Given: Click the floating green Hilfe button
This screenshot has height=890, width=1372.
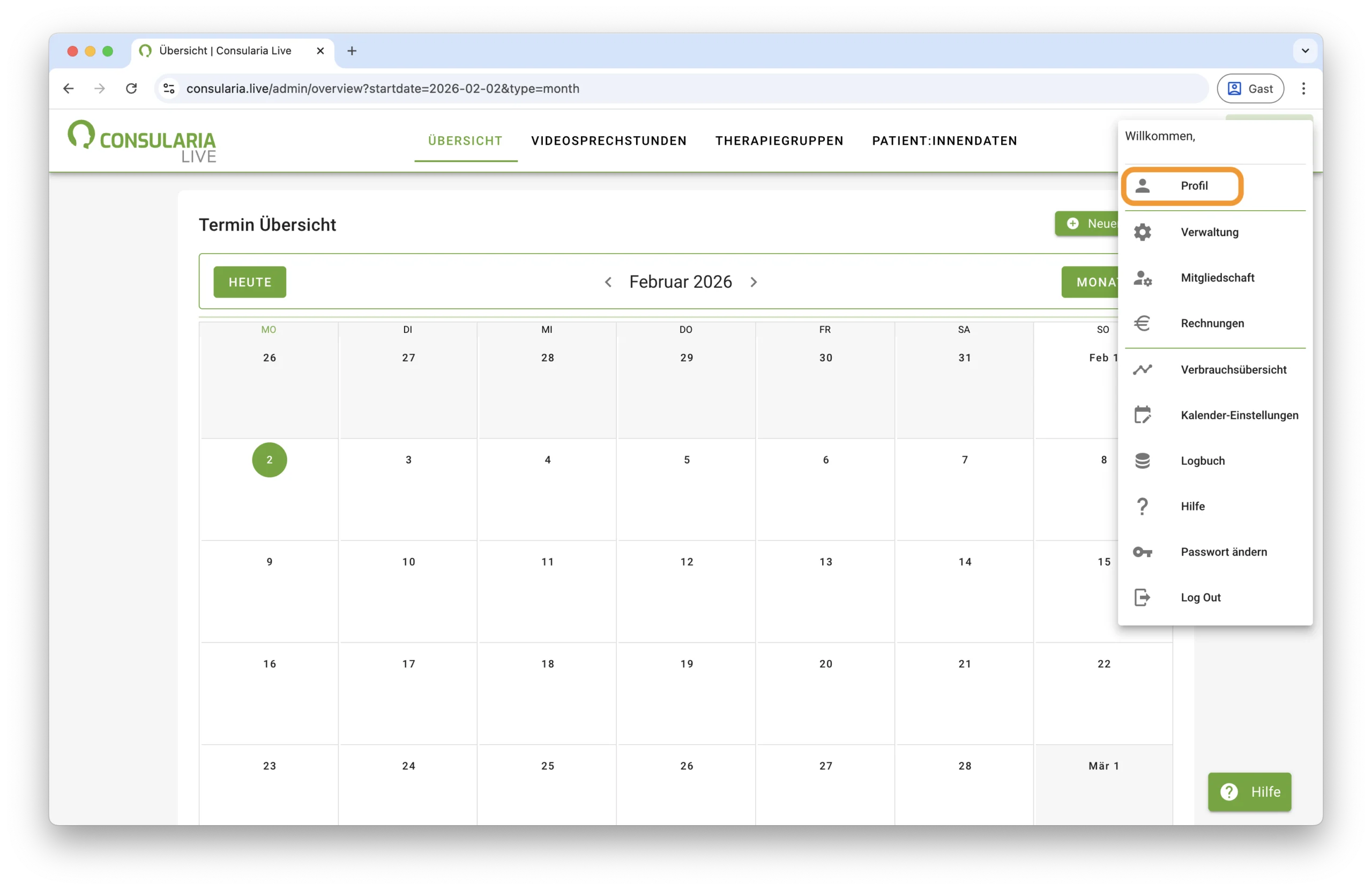Looking at the screenshot, I should click(x=1249, y=791).
